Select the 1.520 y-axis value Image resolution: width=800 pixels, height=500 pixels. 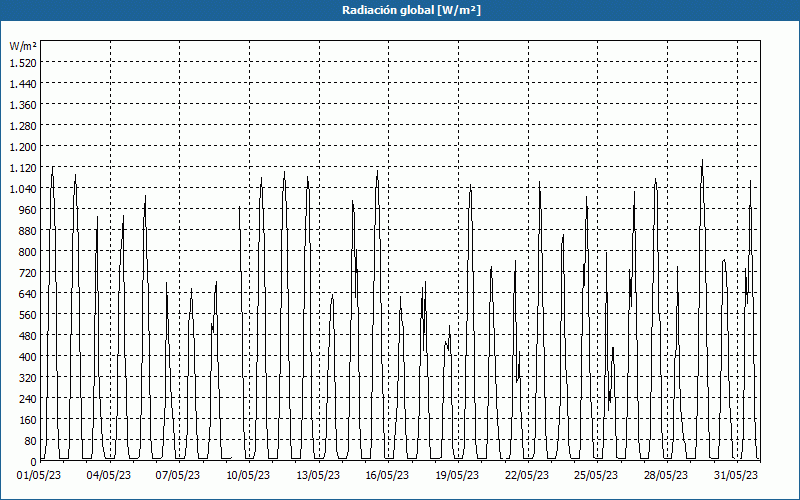[x=23, y=62]
